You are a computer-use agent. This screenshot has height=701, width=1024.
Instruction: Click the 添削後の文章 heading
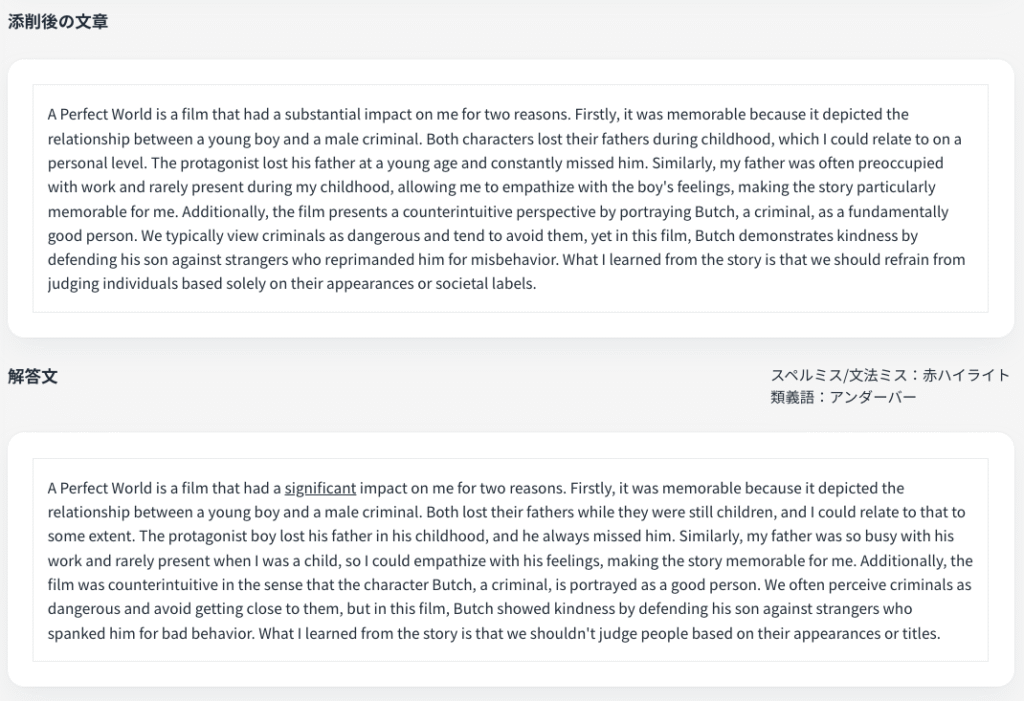(58, 22)
